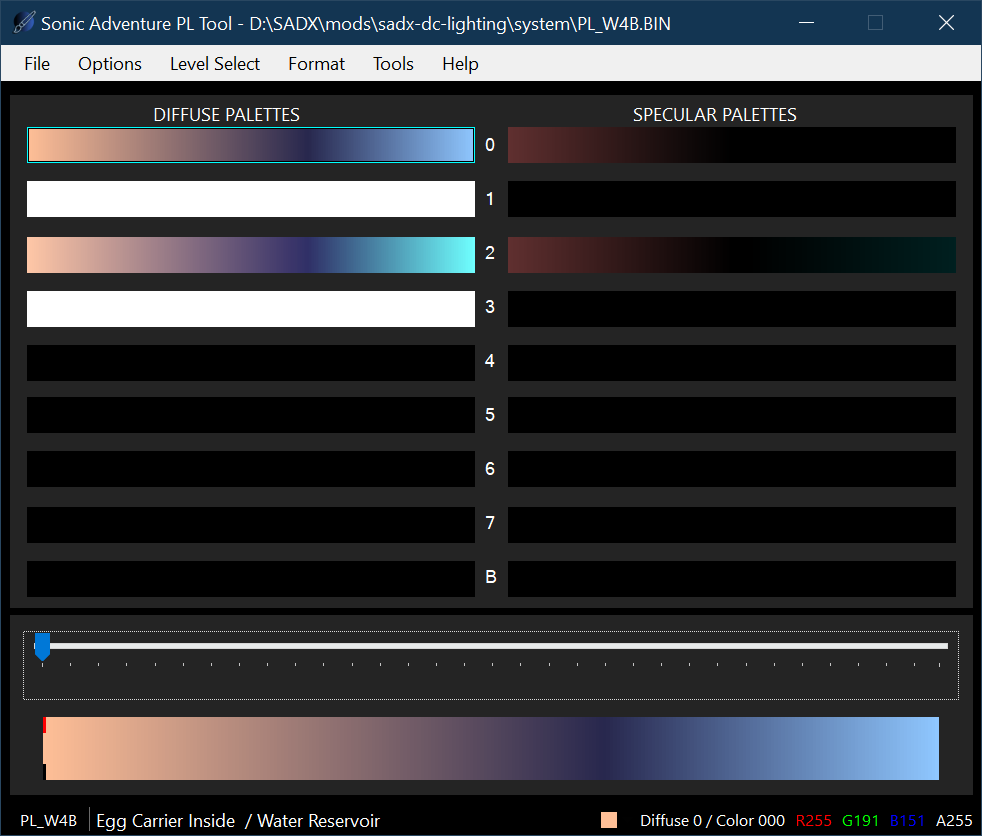Click the blue color index slider thumb
This screenshot has width=982, height=836.
(x=42, y=647)
